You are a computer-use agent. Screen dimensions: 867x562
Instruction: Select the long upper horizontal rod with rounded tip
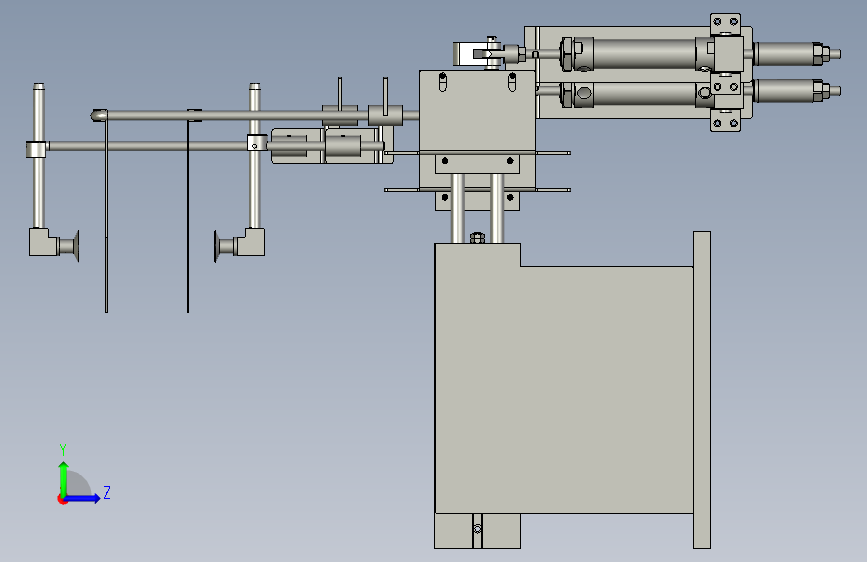click(x=254, y=116)
